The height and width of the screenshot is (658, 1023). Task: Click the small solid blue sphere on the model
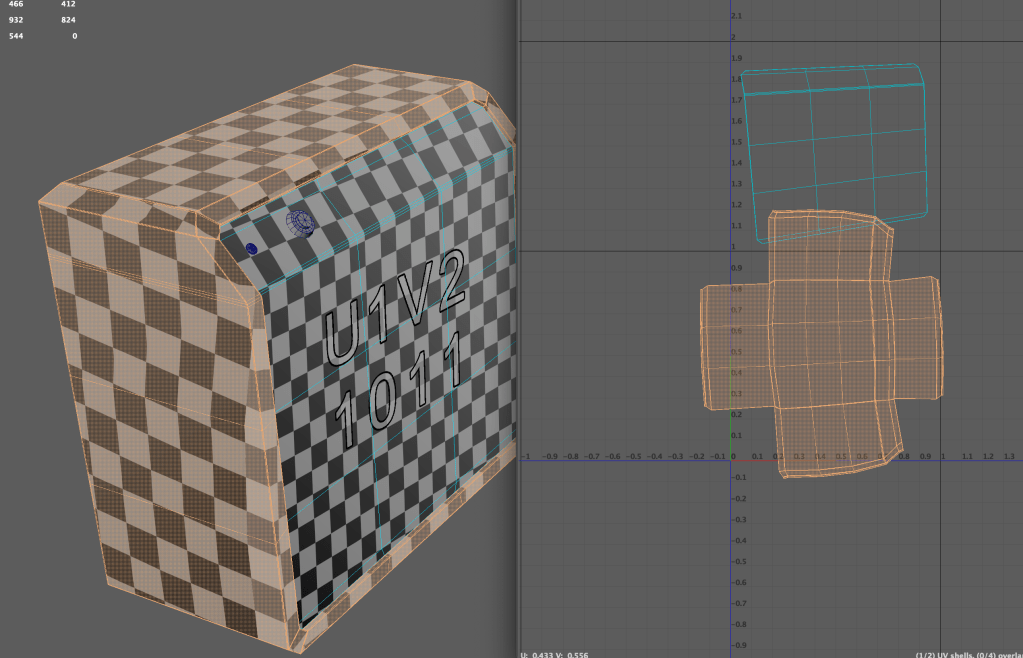pos(251,248)
